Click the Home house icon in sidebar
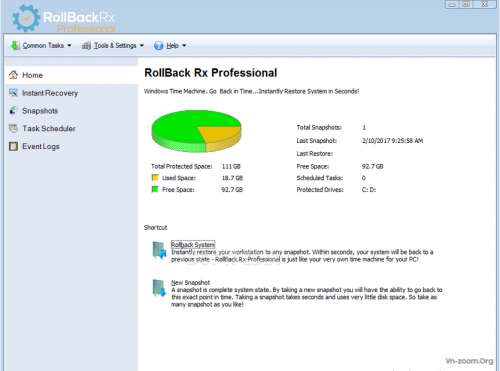Viewport: 500px width, 371px height. (x=13, y=75)
